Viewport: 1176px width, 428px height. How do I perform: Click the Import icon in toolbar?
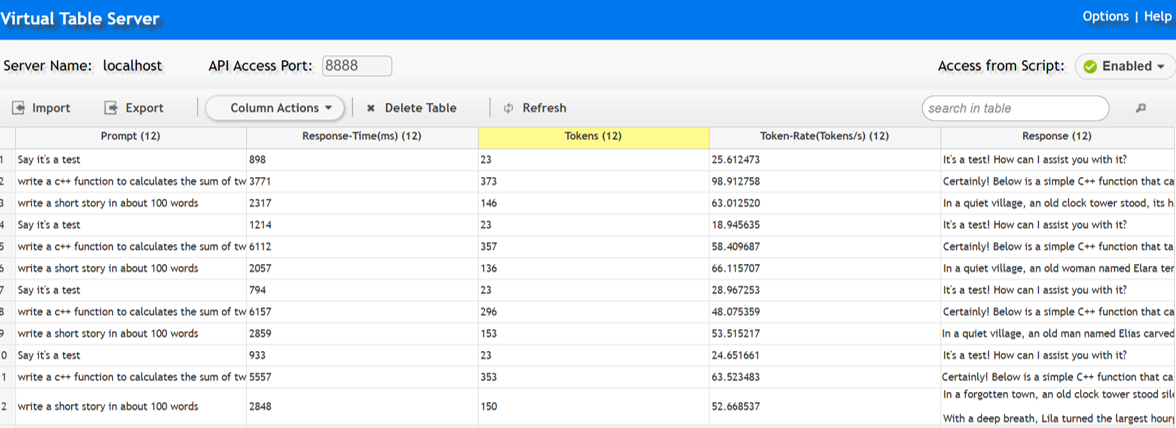pyautogui.click(x=18, y=108)
